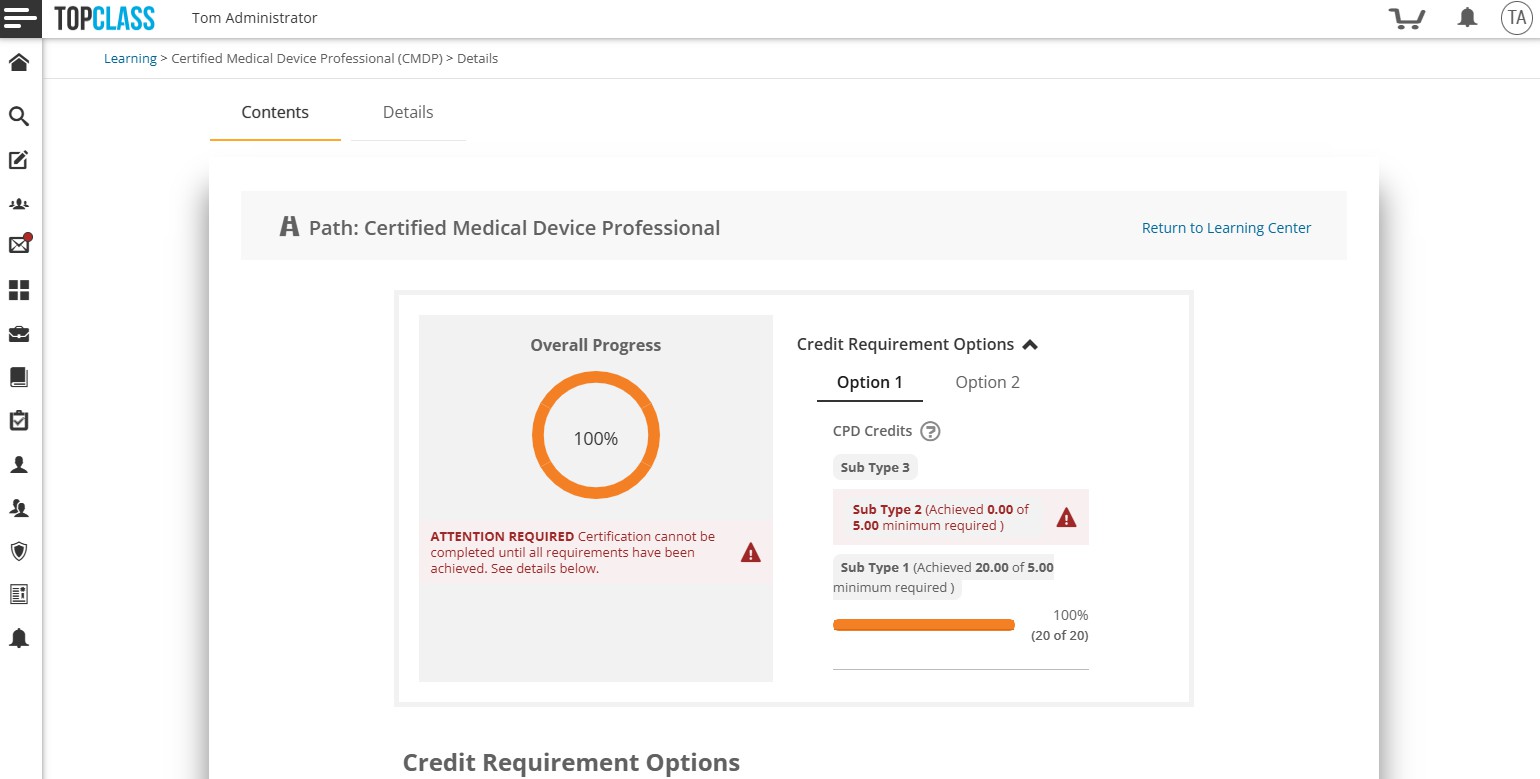Open the user with badge sidebar icon

coord(19,508)
